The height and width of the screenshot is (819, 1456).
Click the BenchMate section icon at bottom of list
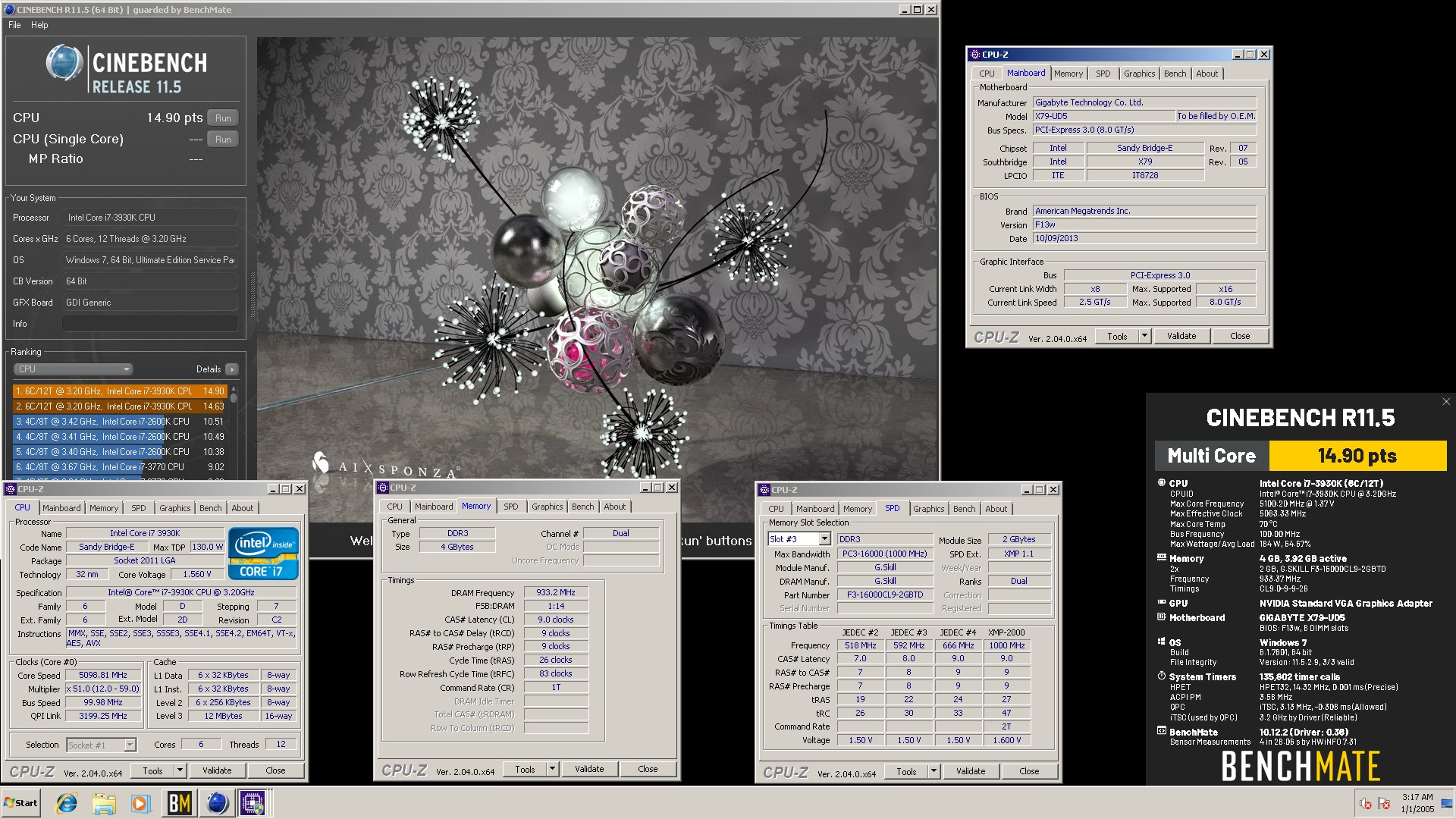tap(1161, 731)
